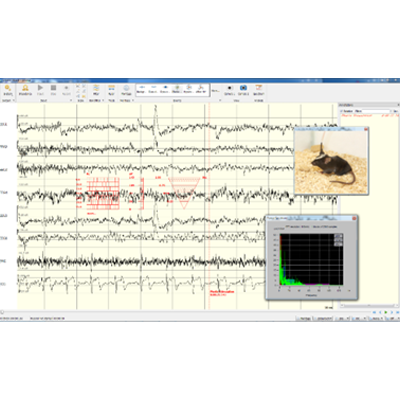400x400 pixels.
Task: Click the gray Stop square icon
Action: pos(53,88)
